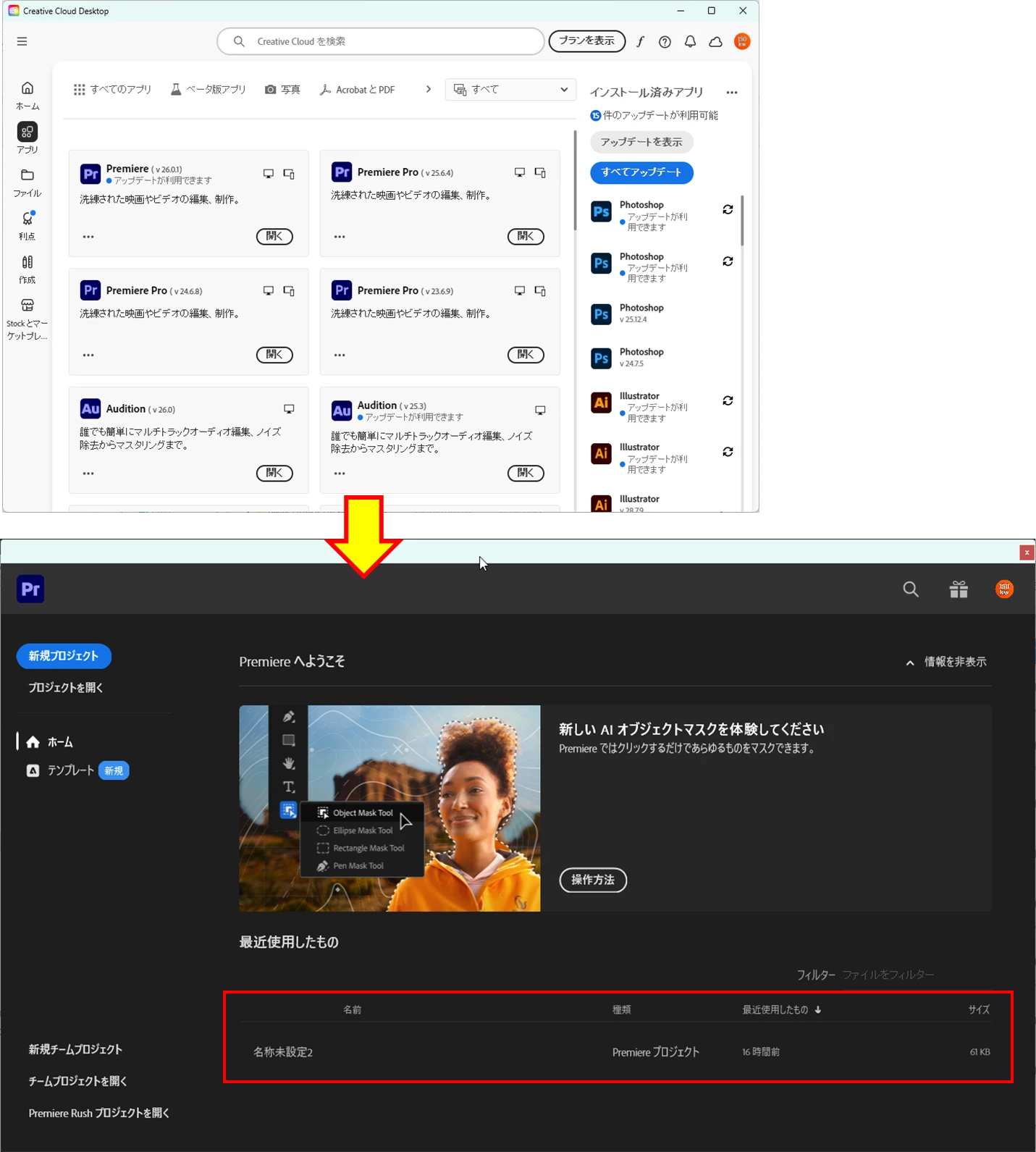
Task: Select Acrobat と PDF tab
Action: point(358,90)
